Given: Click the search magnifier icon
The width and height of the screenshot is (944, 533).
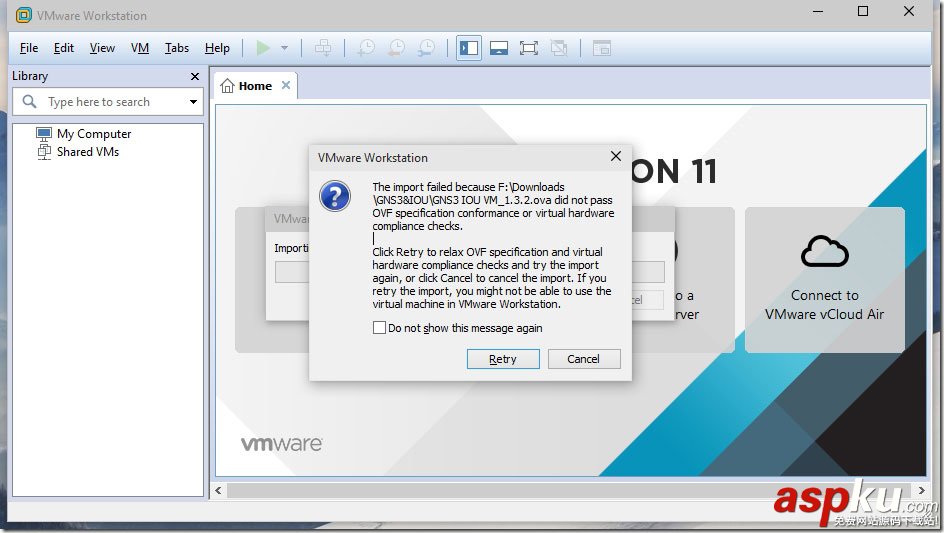Looking at the screenshot, I should click(29, 101).
